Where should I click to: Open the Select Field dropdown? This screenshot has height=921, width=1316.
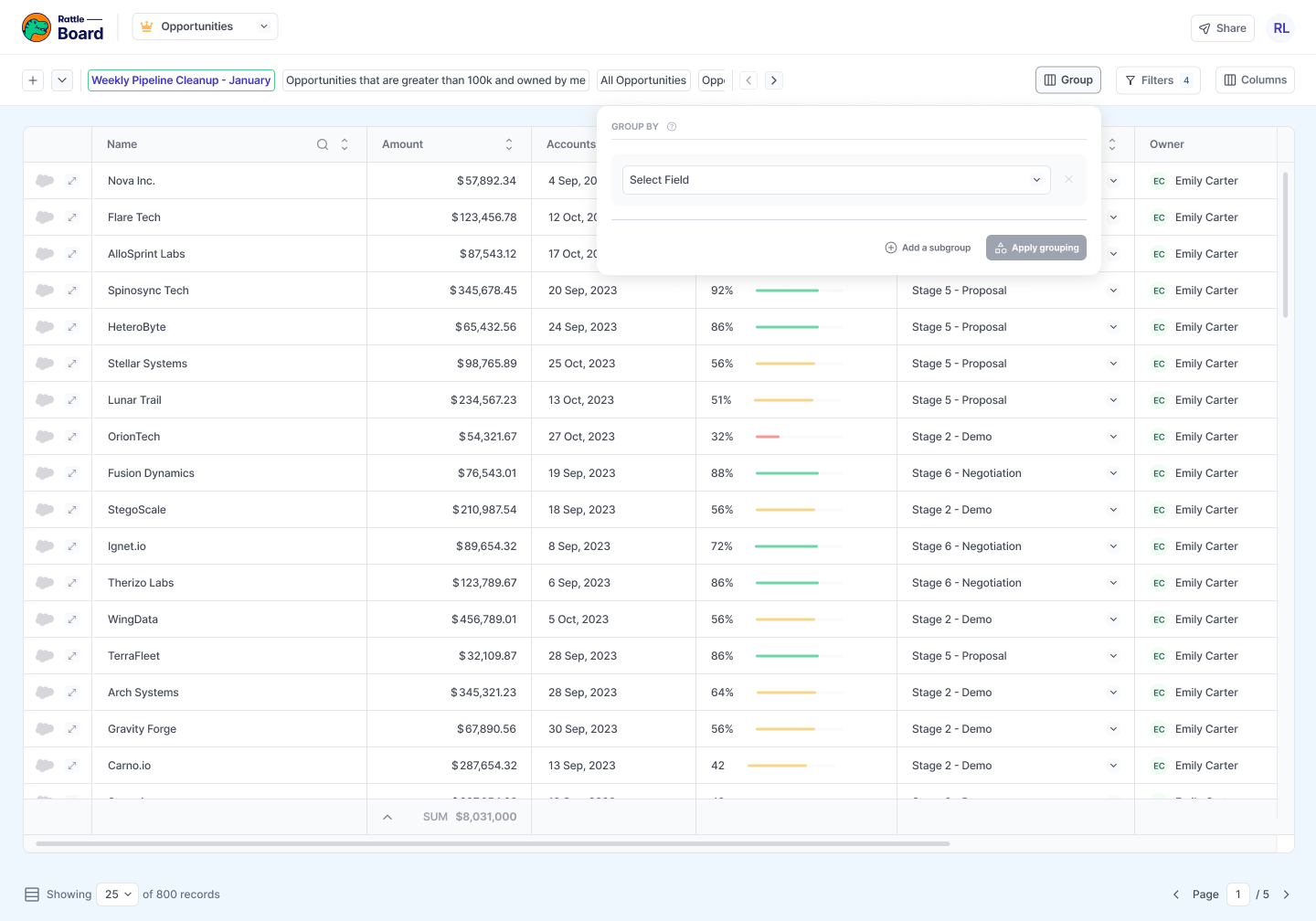pos(835,180)
